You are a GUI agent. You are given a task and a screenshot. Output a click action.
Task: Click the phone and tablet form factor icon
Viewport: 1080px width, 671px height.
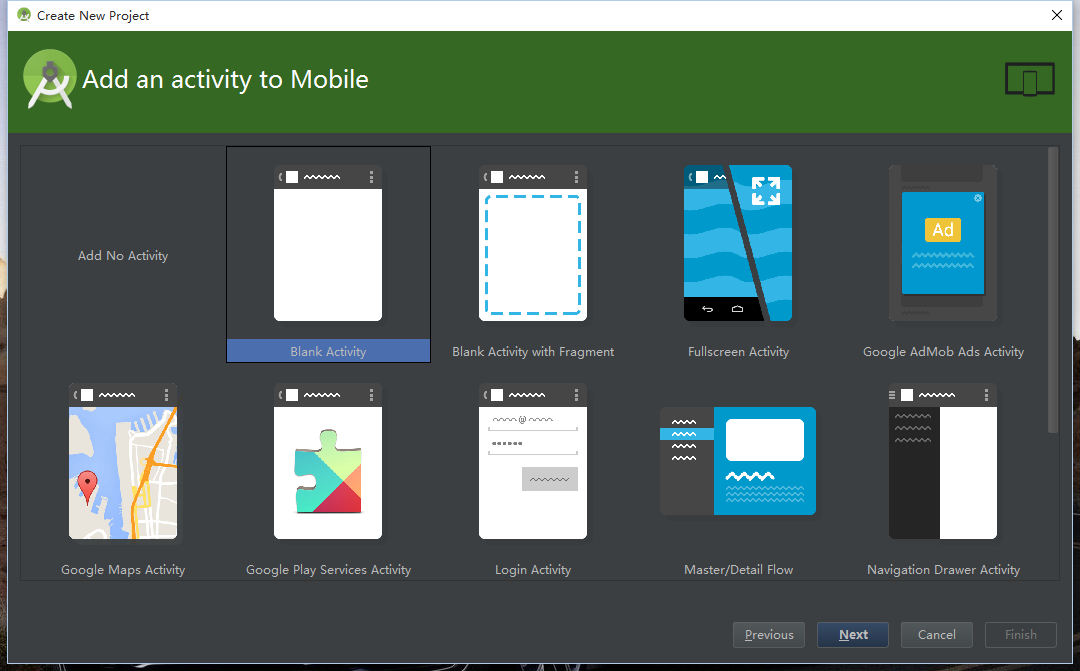click(x=1030, y=79)
